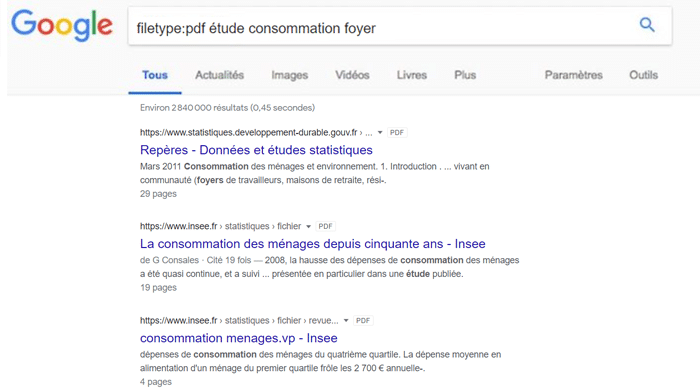Open 'Repères - Données et études statistiques' result

(256, 150)
